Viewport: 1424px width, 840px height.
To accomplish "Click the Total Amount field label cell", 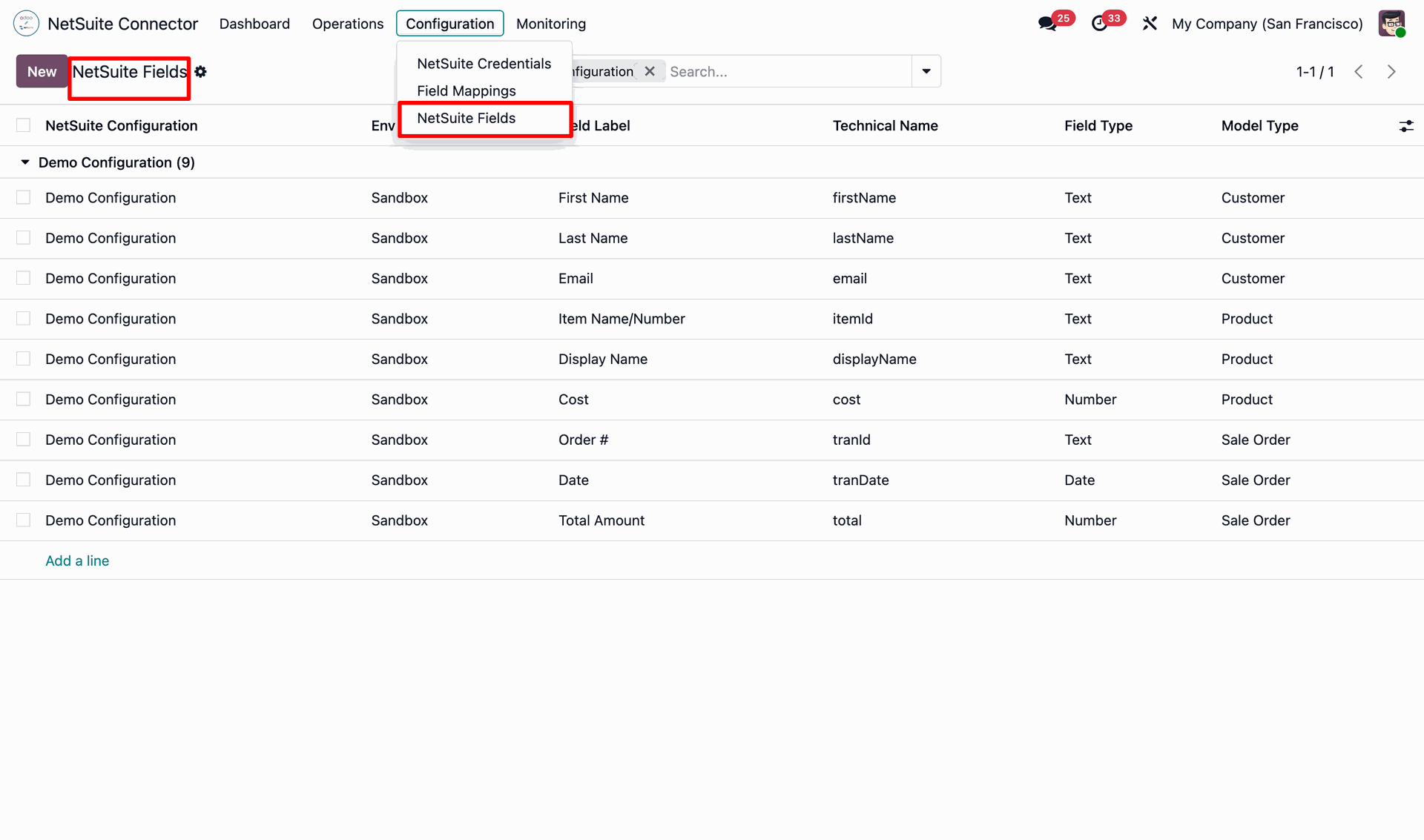I will click(x=601, y=520).
